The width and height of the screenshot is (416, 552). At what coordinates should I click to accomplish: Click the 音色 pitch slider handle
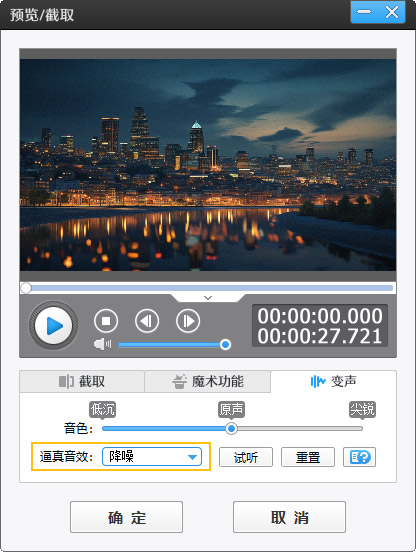(x=231, y=428)
